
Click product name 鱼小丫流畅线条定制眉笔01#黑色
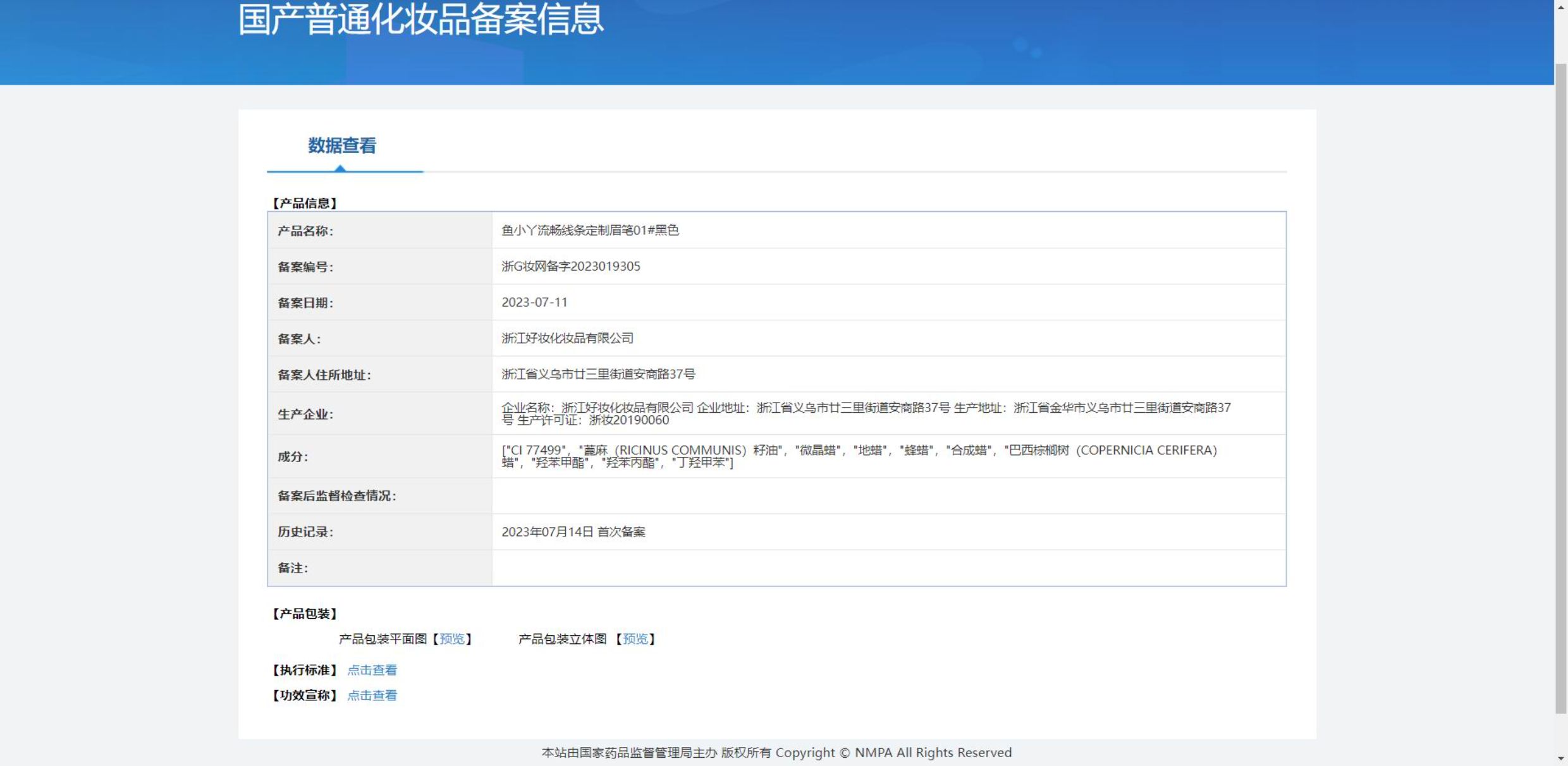point(590,230)
